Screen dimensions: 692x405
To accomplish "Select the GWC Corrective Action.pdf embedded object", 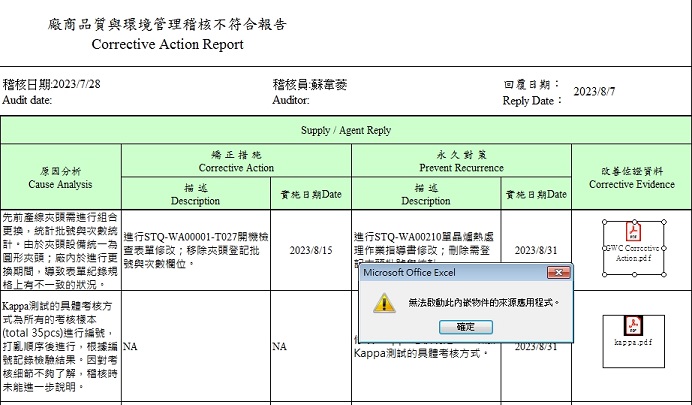I will 634,248.
